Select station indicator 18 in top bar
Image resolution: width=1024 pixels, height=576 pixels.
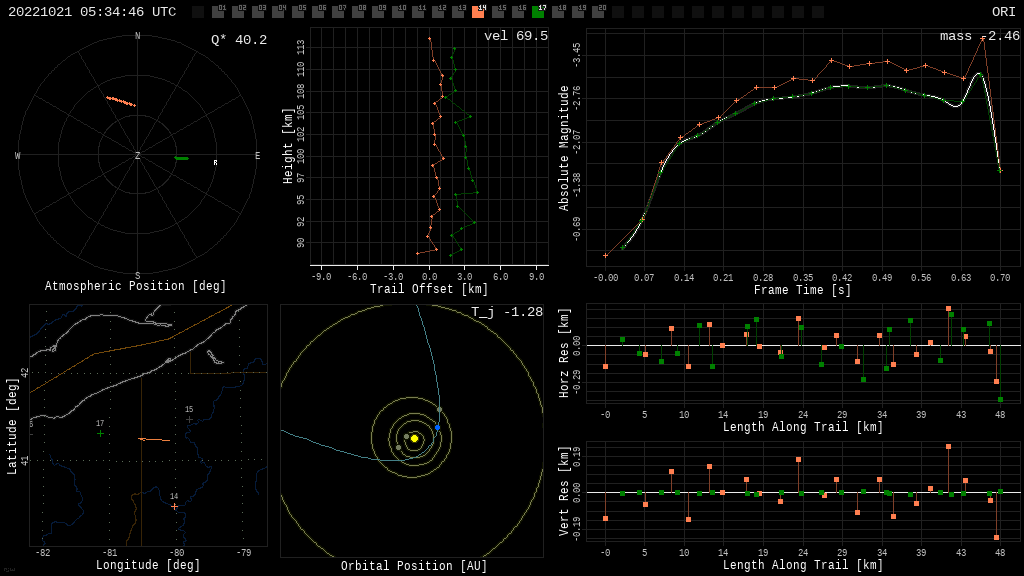(x=558, y=11)
